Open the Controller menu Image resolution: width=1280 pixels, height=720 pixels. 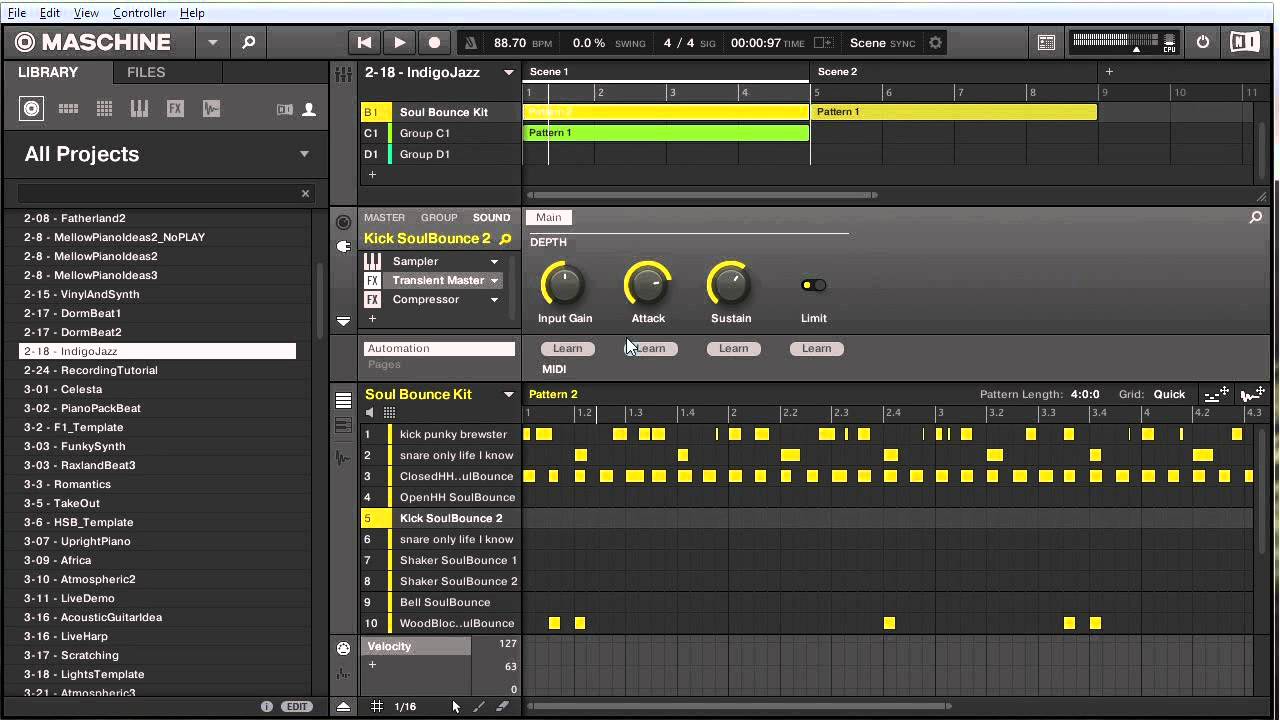[140, 13]
